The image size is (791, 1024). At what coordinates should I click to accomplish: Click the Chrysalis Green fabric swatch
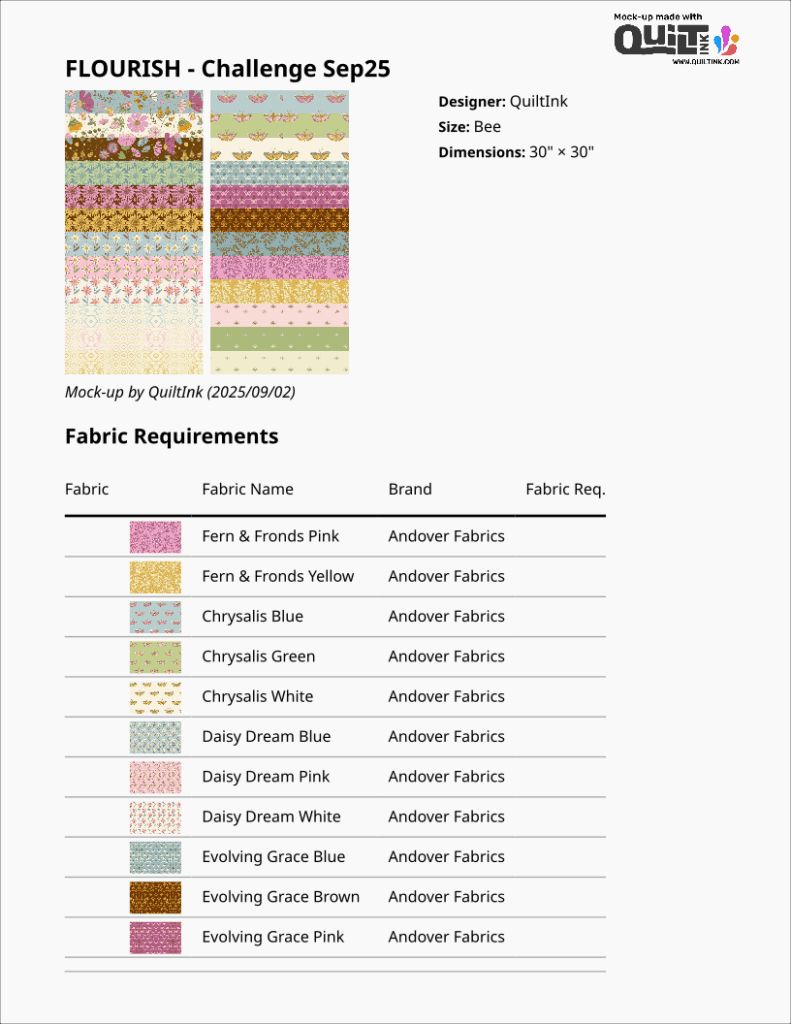155,657
